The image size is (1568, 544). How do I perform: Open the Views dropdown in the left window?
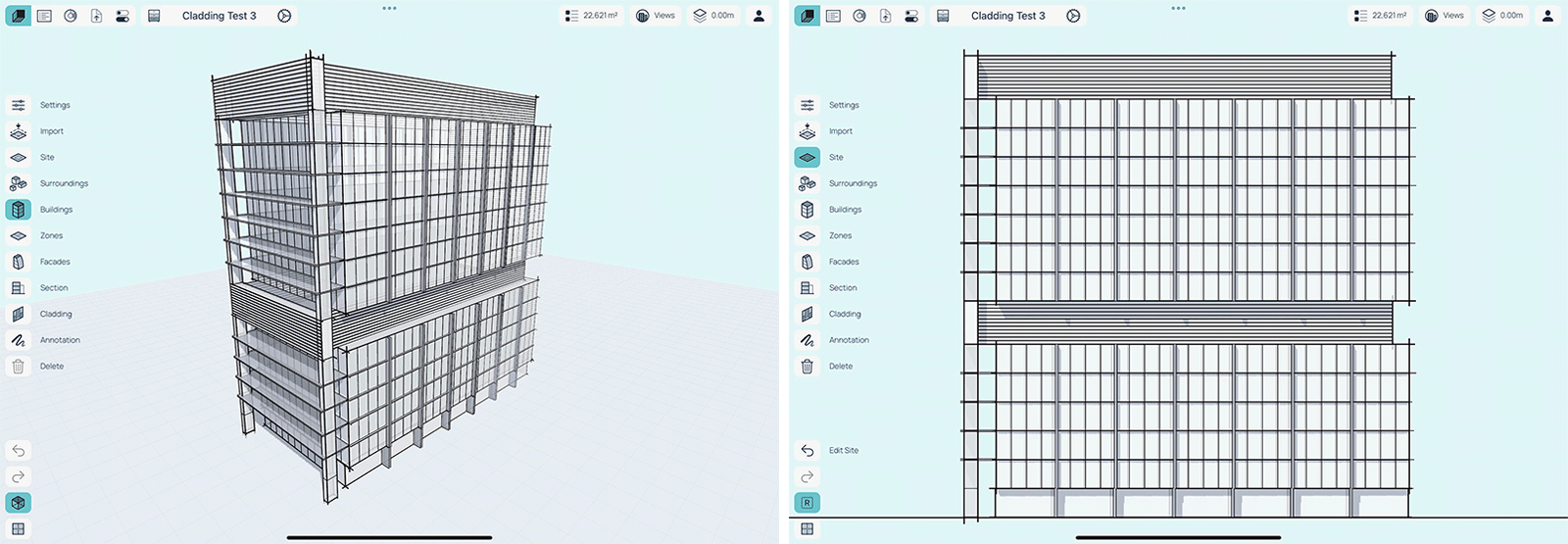[x=655, y=16]
